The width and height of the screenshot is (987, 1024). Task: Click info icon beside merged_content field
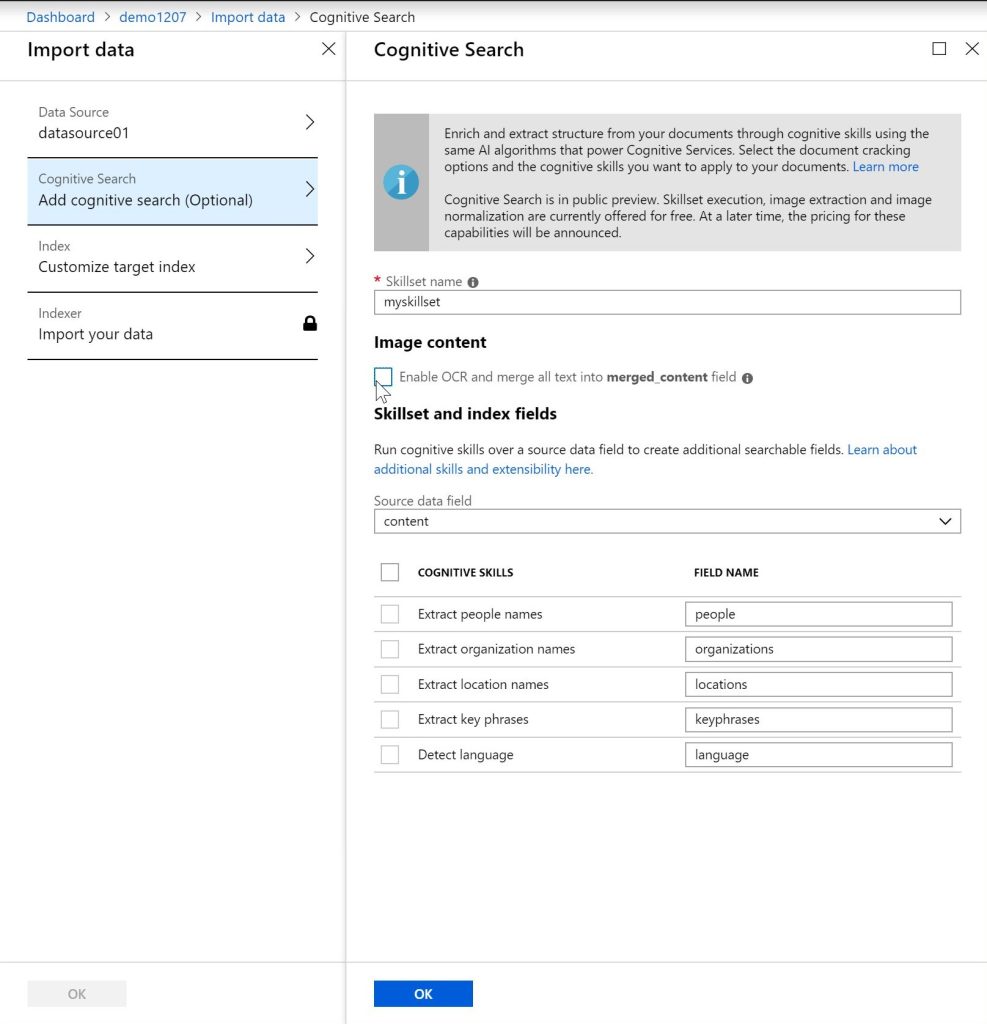tap(748, 378)
